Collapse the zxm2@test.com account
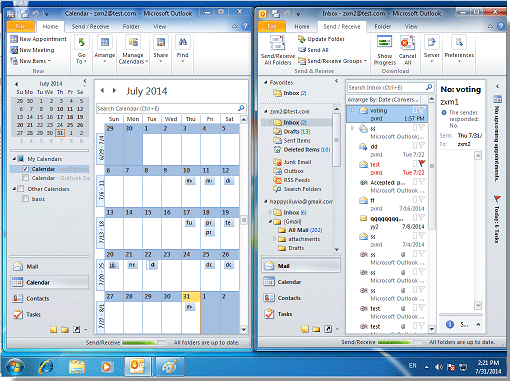 [x=266, y=111]
